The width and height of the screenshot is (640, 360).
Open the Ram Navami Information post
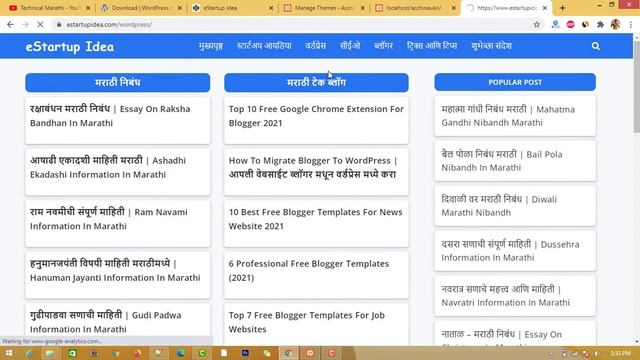coord(109,219)
